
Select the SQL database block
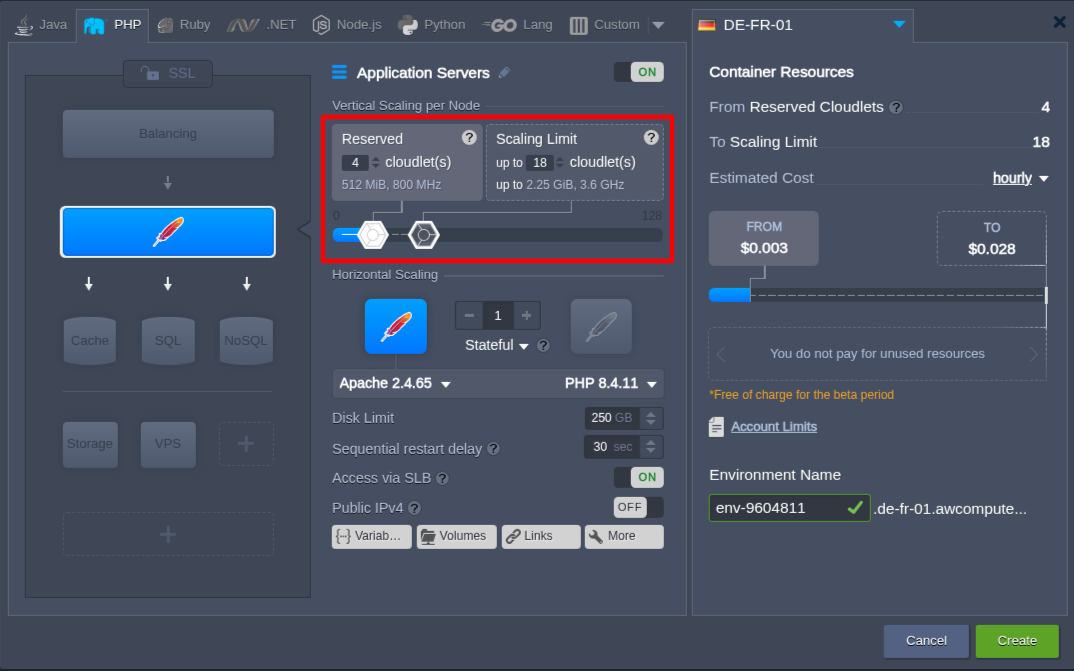pos(168,340)
